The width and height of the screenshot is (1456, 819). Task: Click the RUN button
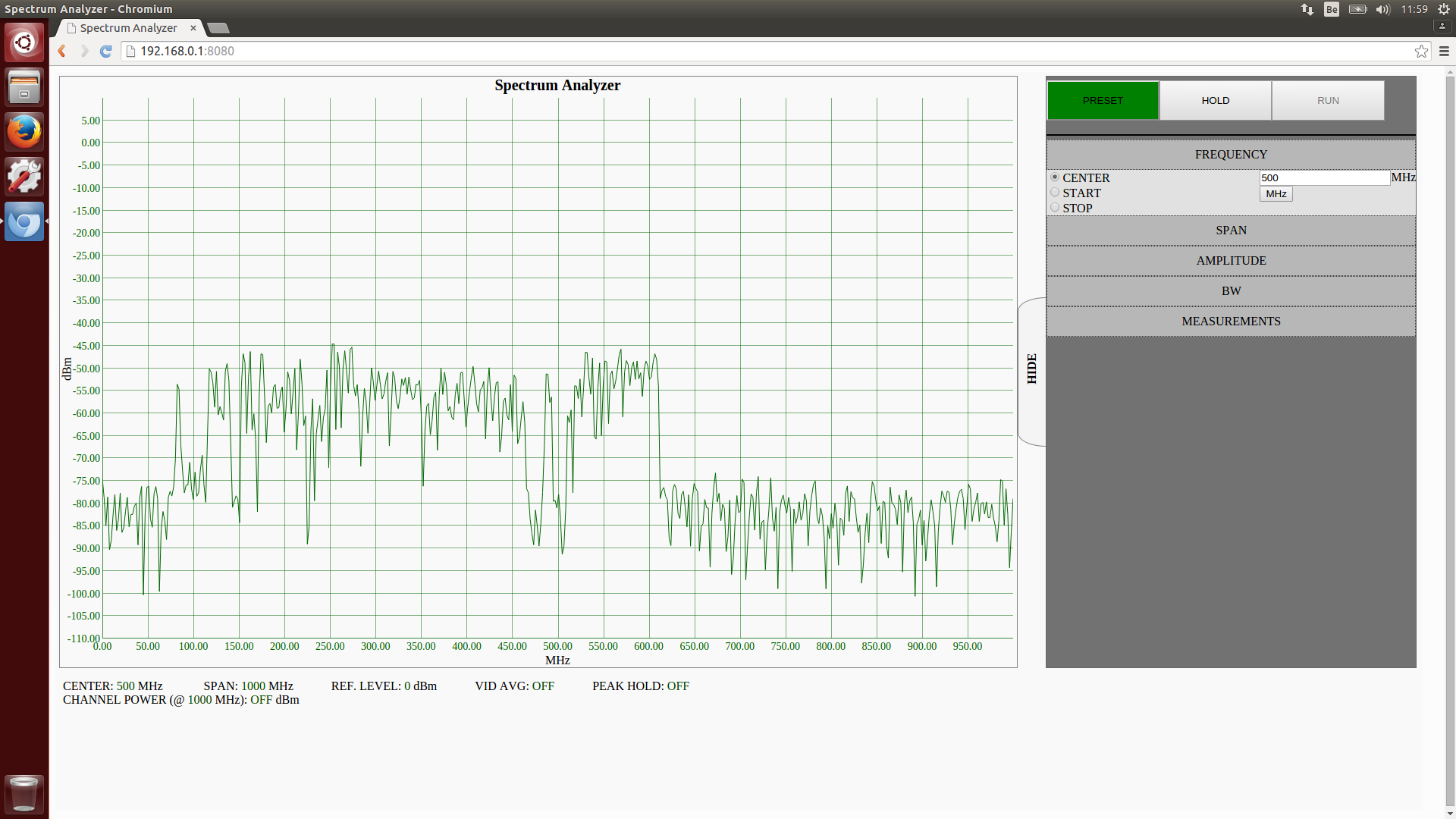tap(1328, 100)
